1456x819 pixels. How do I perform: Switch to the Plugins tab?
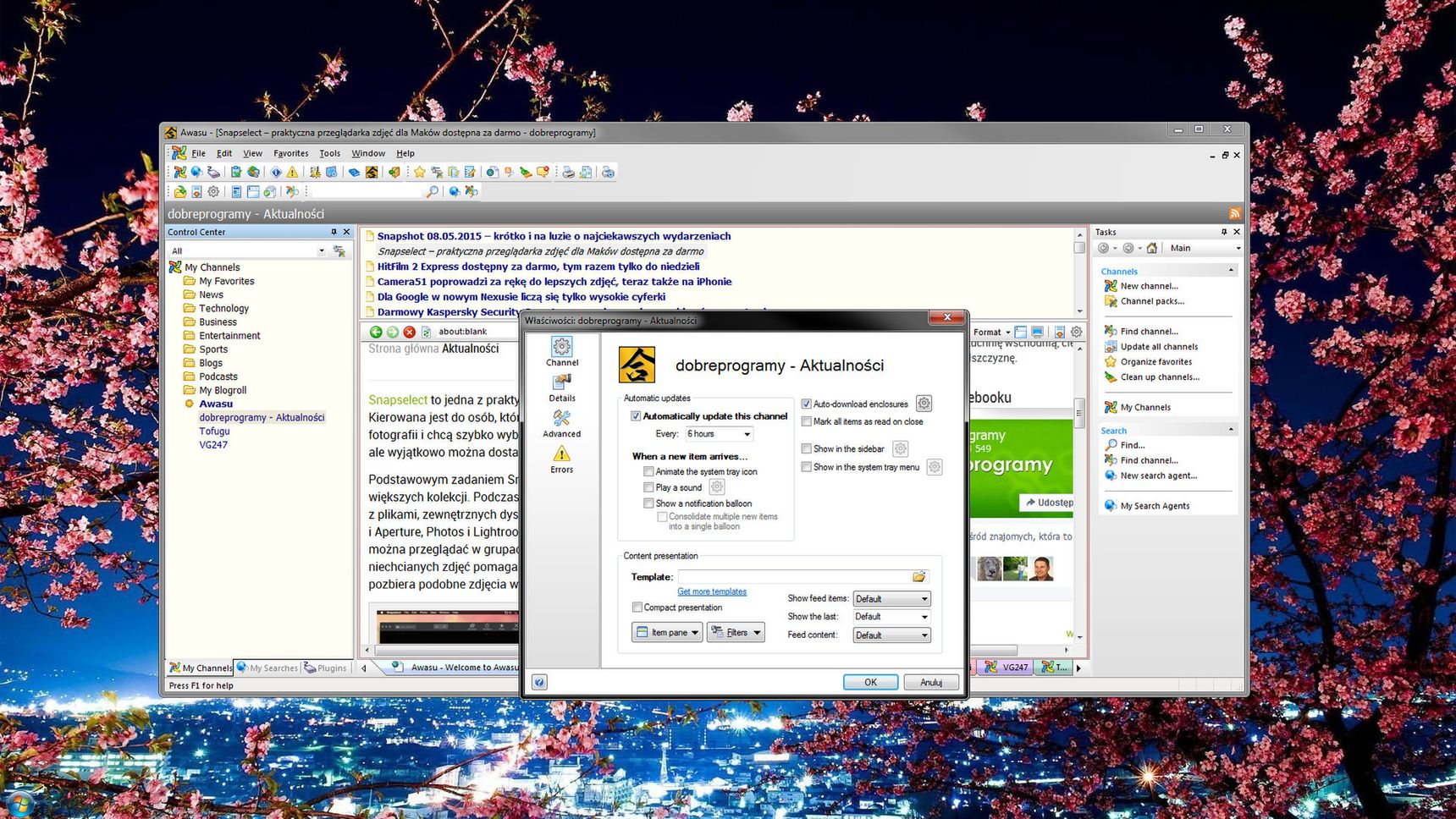point(326,668)
